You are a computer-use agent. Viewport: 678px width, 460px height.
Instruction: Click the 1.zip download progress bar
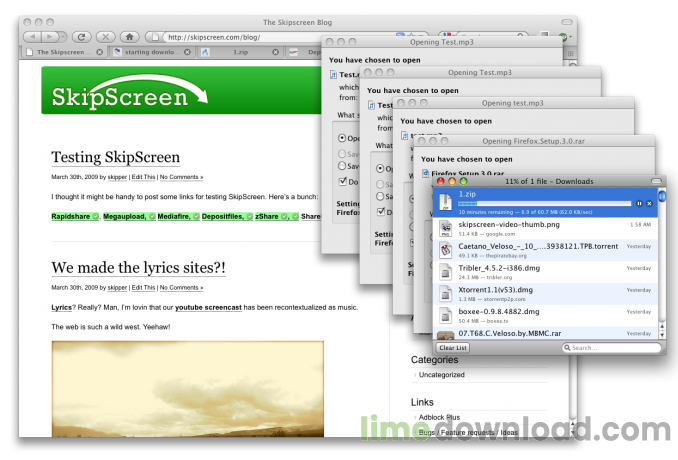544,203
